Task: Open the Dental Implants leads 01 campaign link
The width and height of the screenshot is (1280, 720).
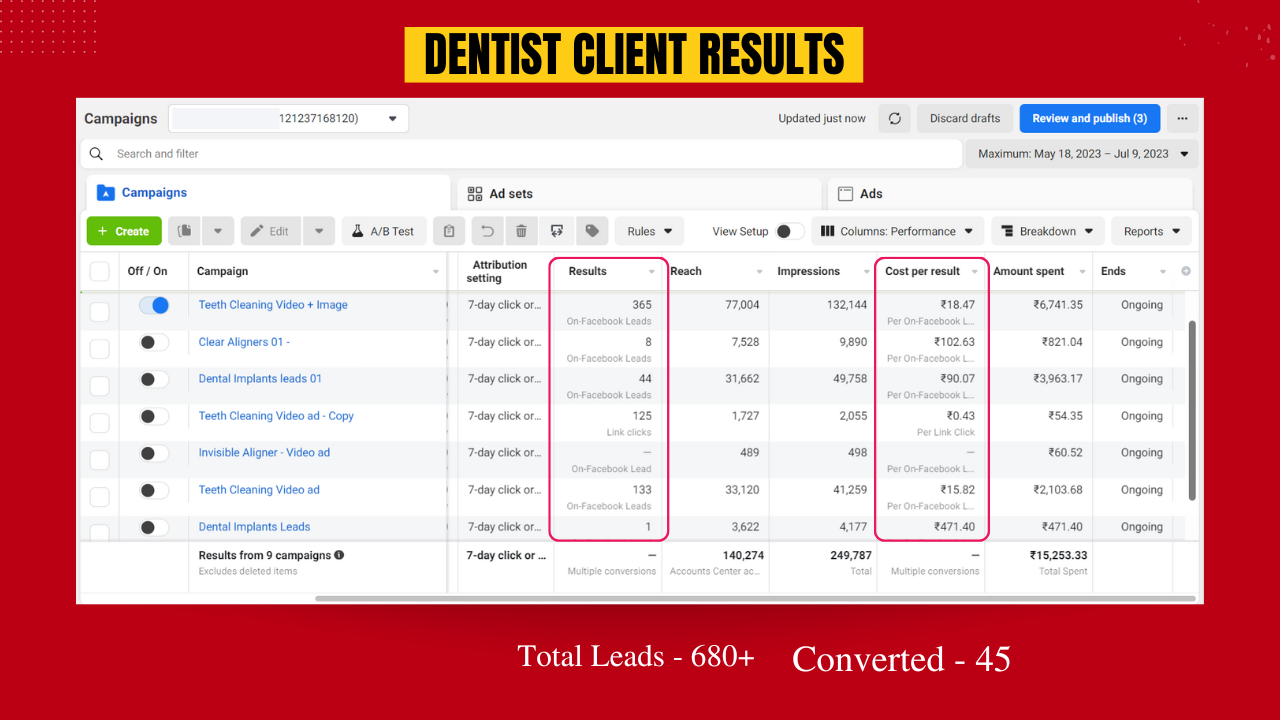Action: [260, 379]
